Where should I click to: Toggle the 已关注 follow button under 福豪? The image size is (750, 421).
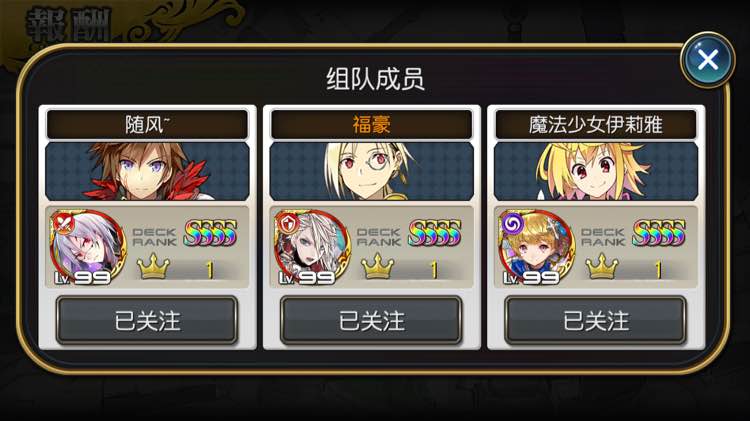point(371,320)
